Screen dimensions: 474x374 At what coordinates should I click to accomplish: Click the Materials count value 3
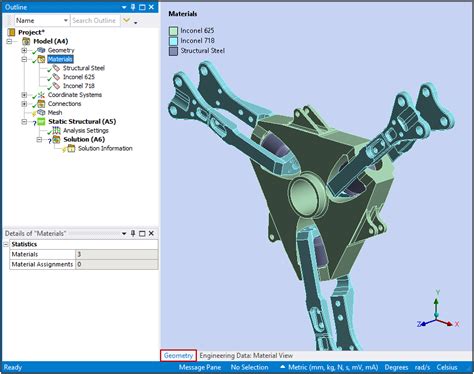coord(117,254)
